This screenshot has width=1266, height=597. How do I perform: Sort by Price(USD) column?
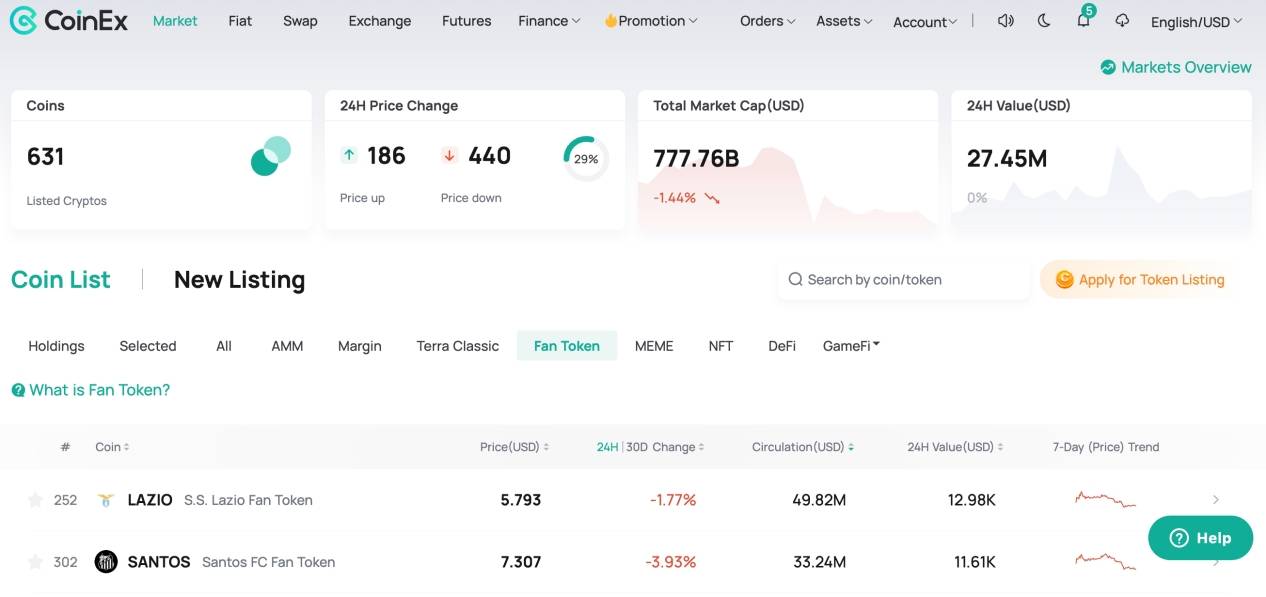(514, 447)
